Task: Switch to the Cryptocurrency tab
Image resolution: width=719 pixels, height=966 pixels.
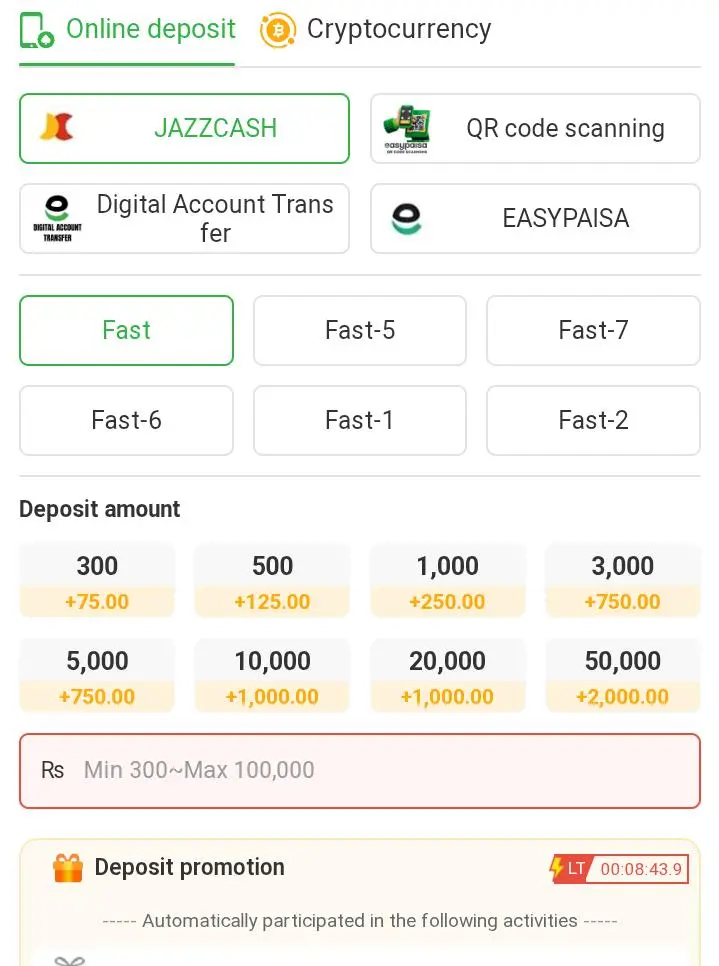Action: [x=375, y=30]
